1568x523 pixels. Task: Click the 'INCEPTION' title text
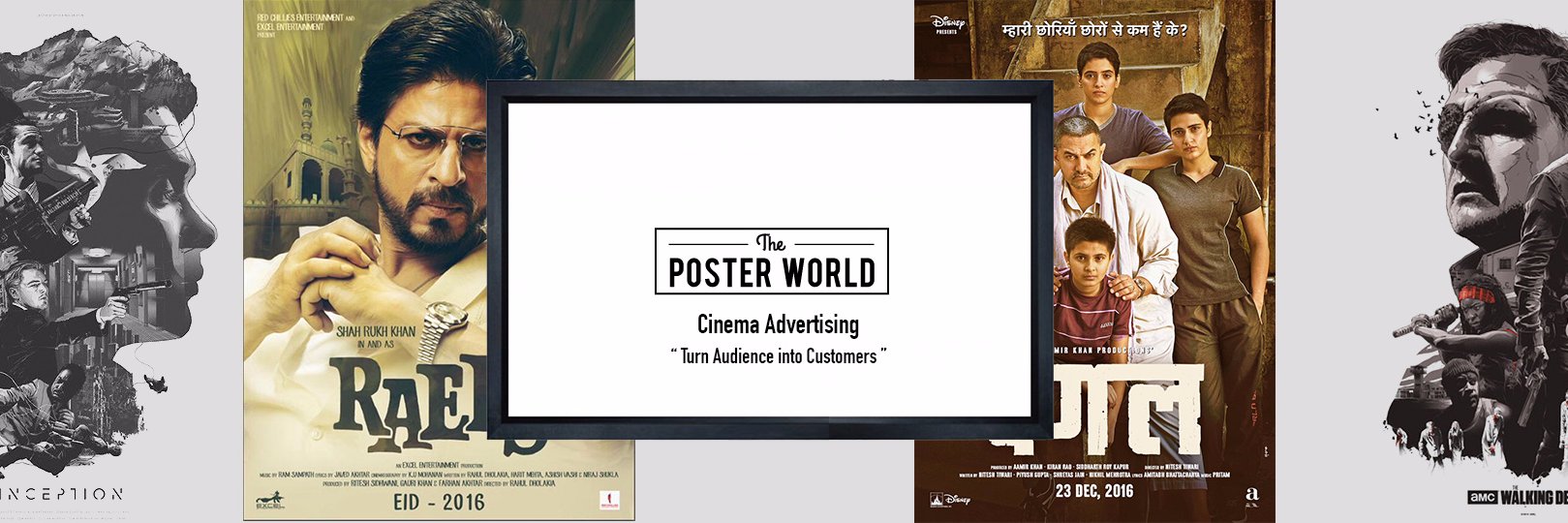[x=61, y=494]
